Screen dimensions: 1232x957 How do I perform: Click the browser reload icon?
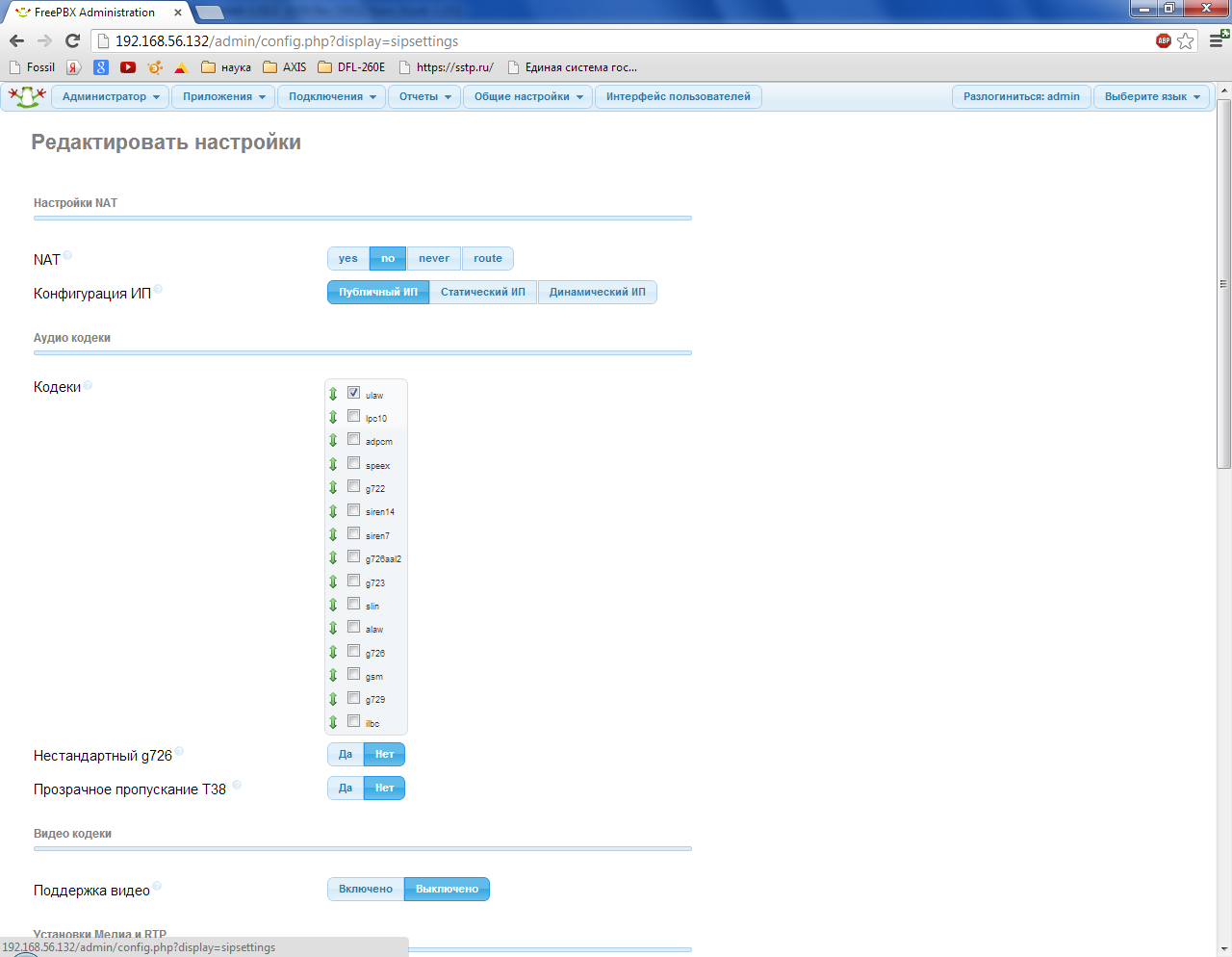pyautogui.click(x=72, y=40)
